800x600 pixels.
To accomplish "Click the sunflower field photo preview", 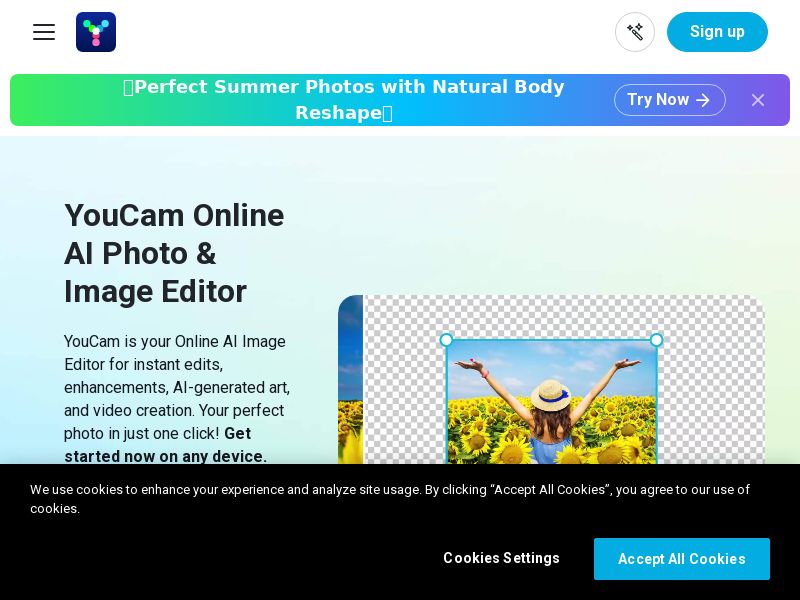I will pos(552,402).
